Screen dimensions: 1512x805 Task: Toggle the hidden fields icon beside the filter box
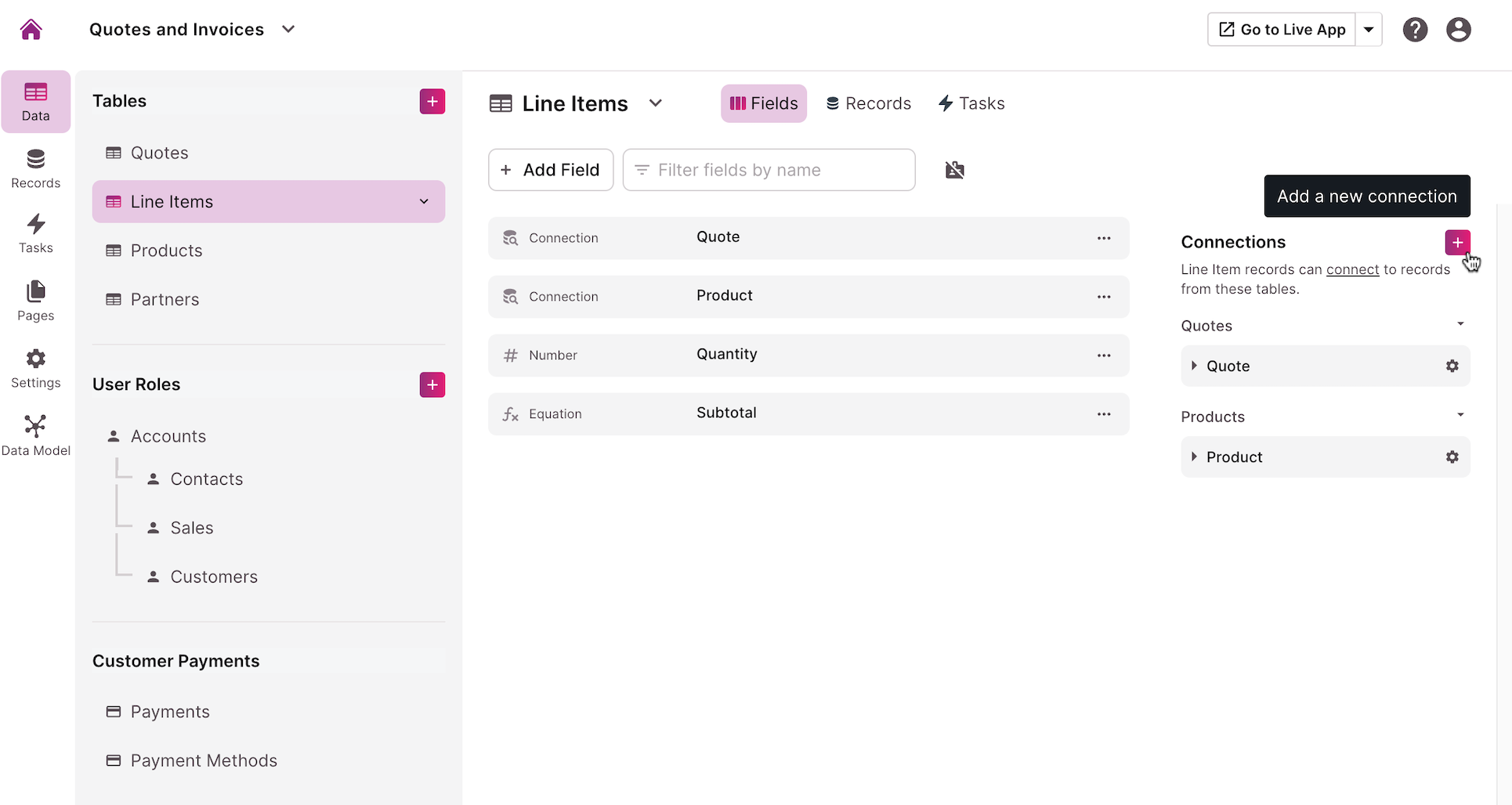click(x=954, y=169)
